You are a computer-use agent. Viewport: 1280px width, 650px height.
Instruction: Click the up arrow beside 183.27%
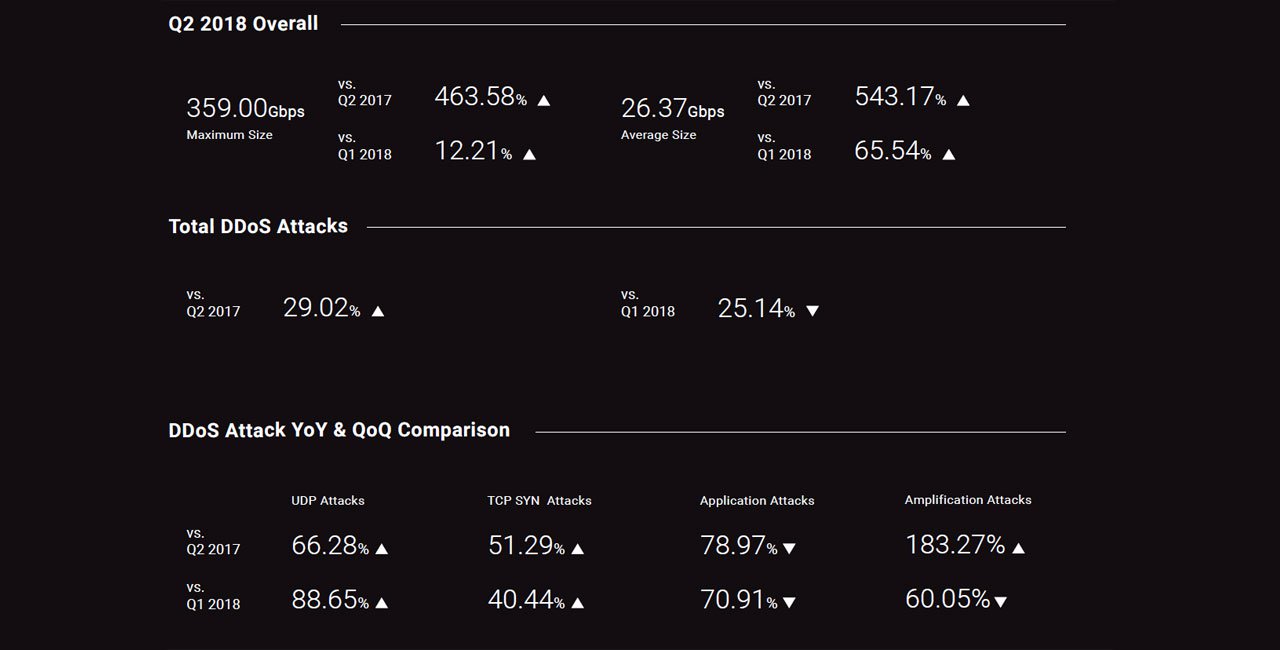(1018, 547)
